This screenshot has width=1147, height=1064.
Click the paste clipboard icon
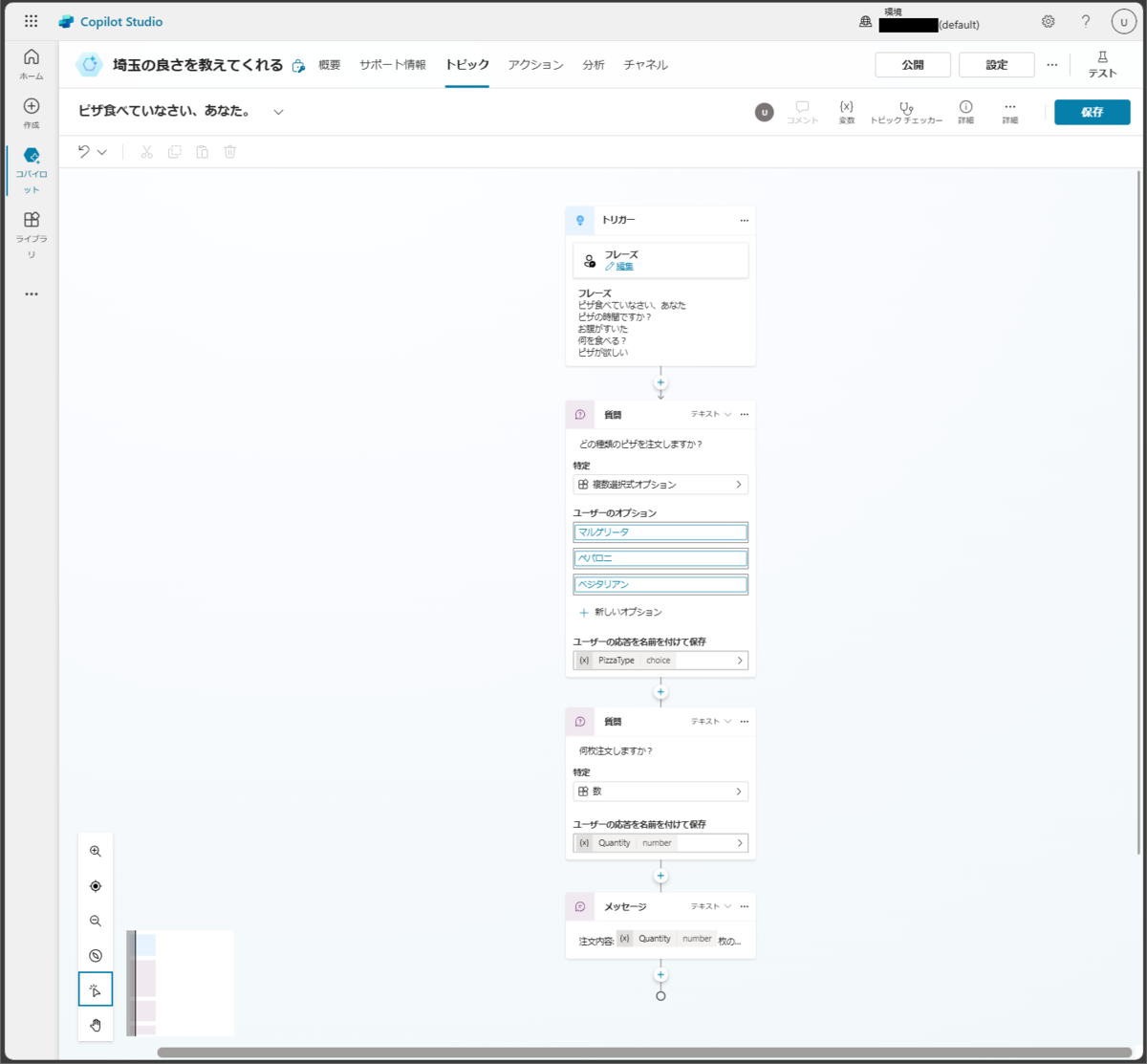click(202, 151)
